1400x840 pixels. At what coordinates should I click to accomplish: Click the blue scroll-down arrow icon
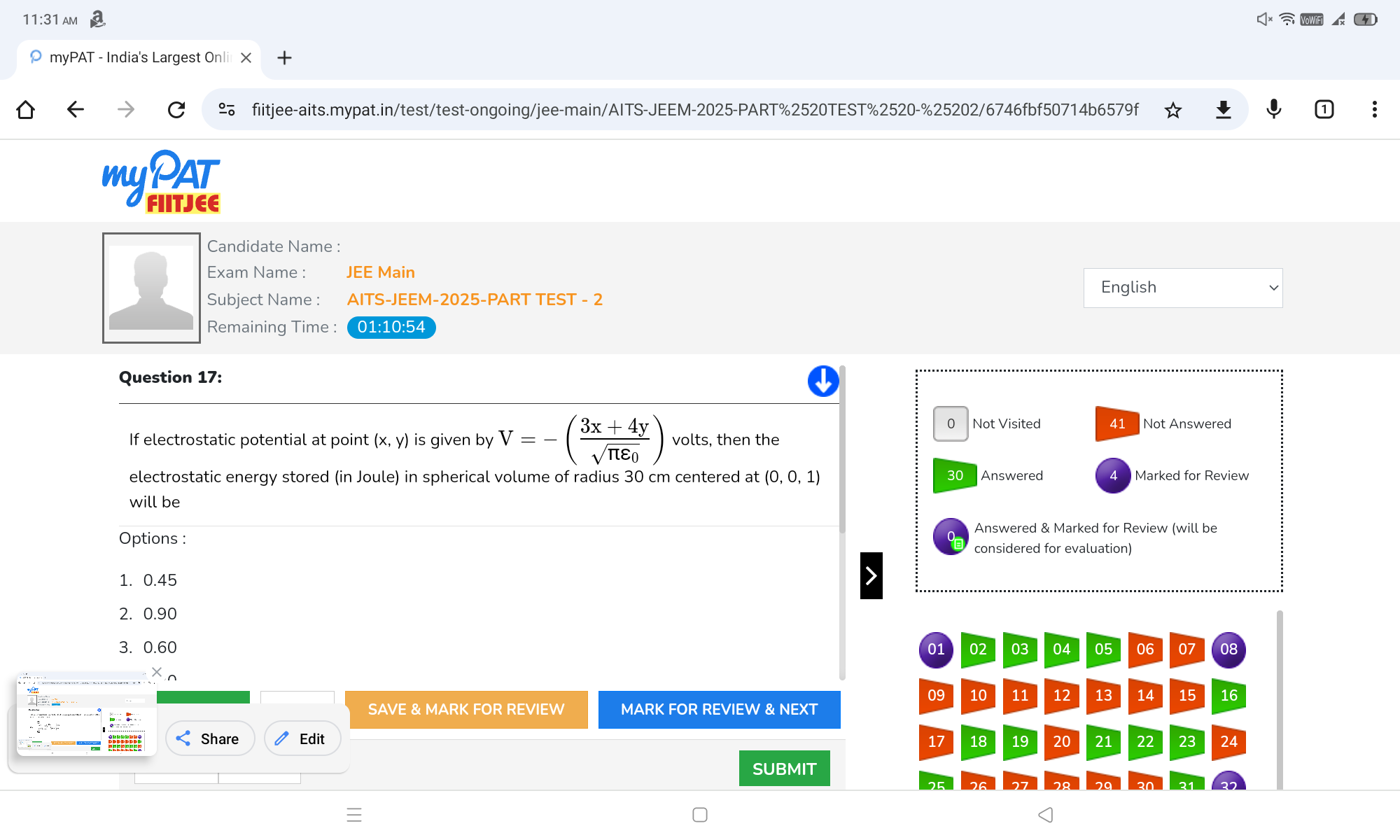coord(823,381)
